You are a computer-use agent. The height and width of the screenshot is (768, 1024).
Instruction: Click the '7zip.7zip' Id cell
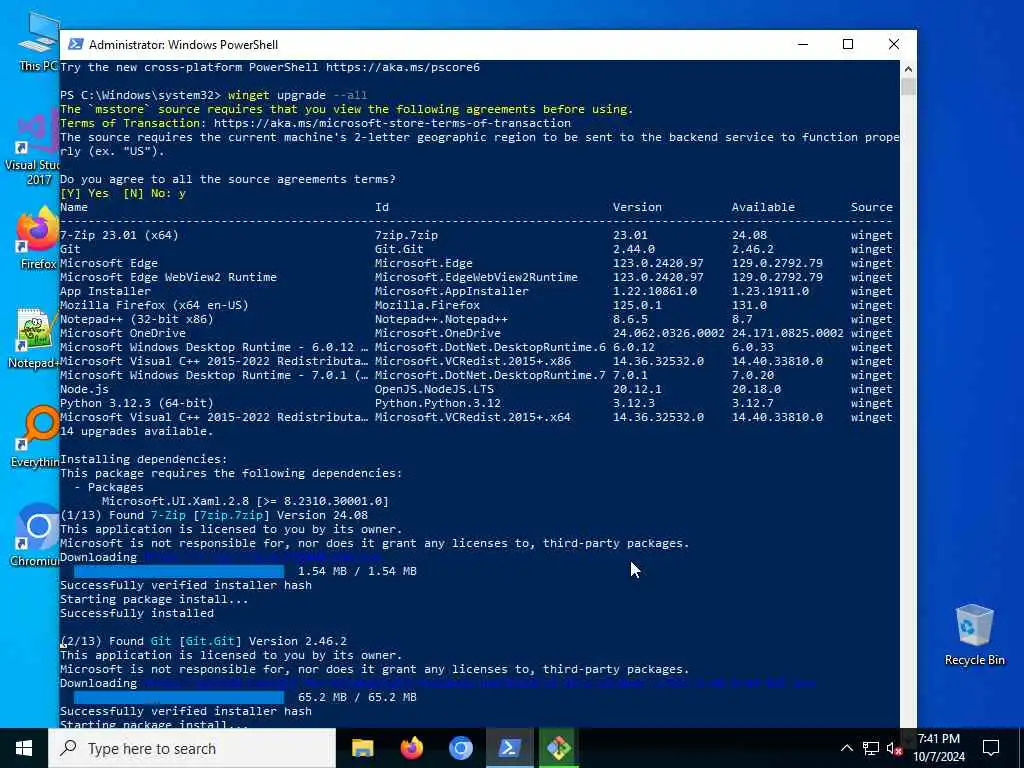[406, 235]
